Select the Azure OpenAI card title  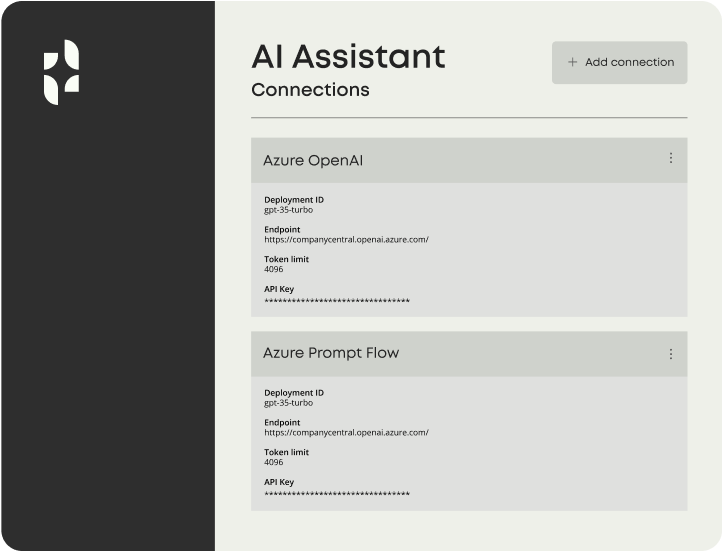313,161
